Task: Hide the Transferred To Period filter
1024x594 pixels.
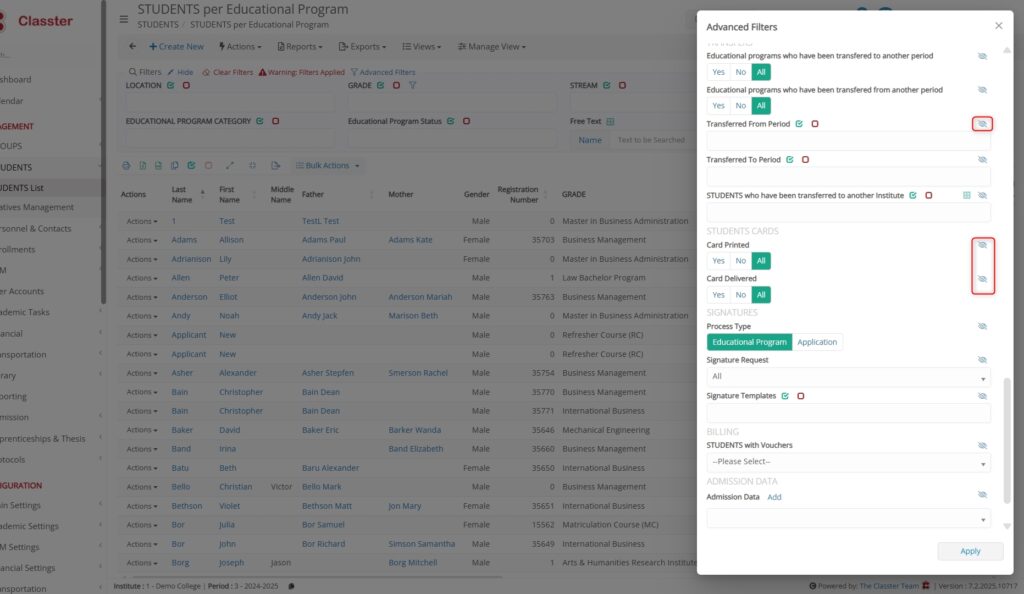Action: tap(982, 160)
